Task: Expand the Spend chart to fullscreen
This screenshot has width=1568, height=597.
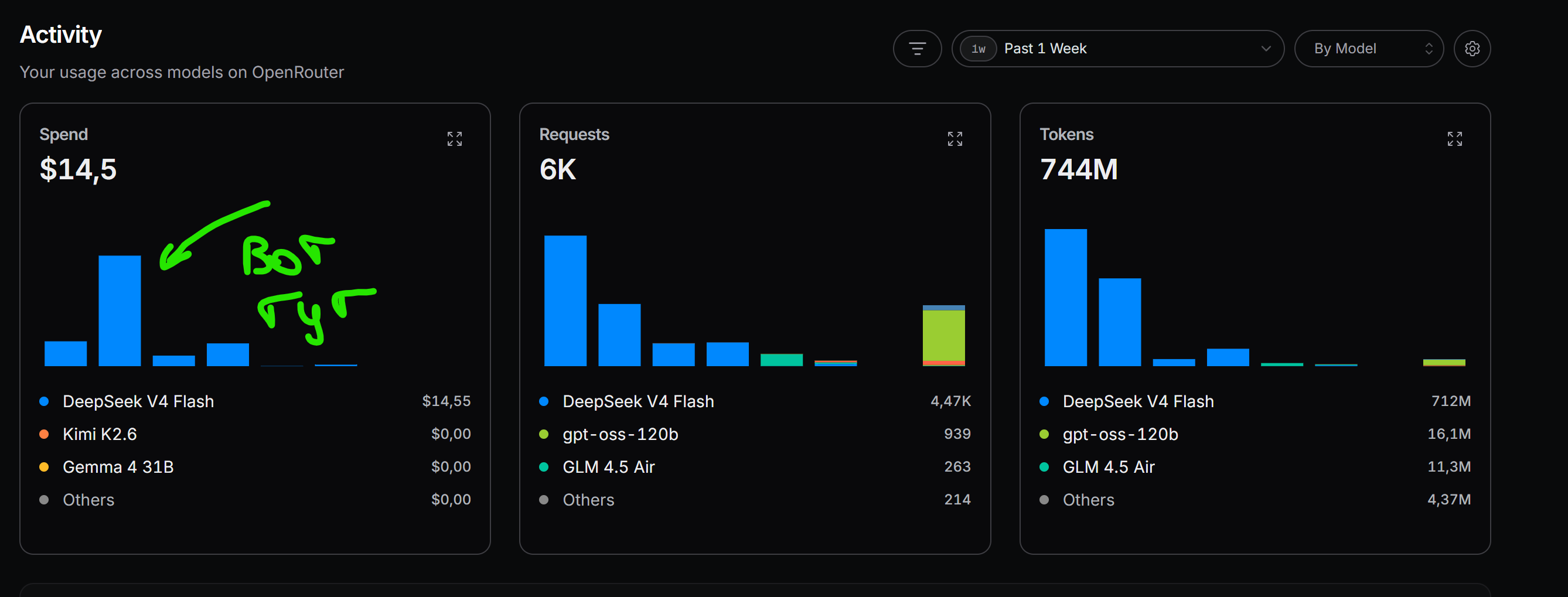Action: click(x=455, y=139)
